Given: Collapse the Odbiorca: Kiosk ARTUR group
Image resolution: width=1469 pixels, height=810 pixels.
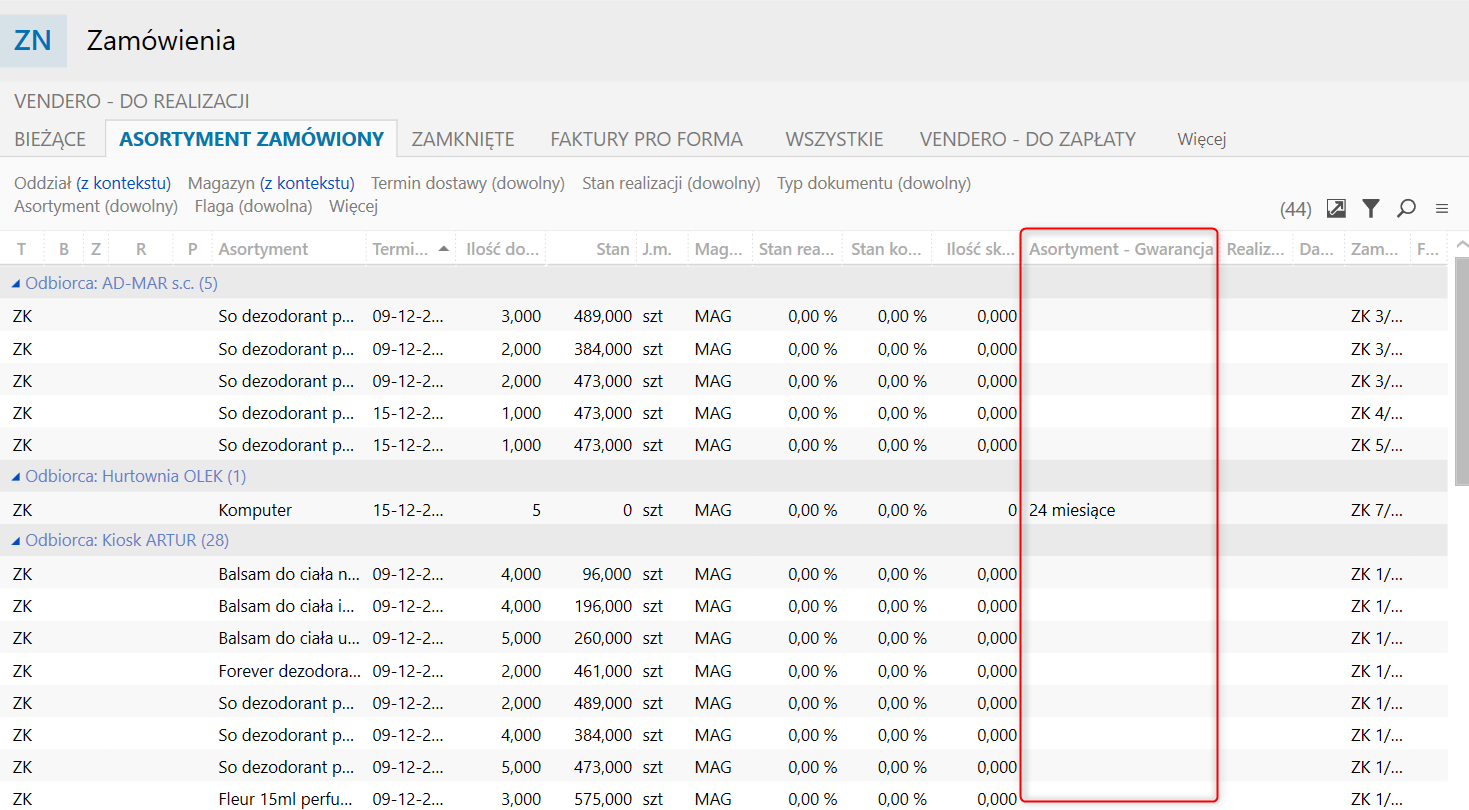Looking at the screenshot, I should pyautogui.click(x=16, y=541).
